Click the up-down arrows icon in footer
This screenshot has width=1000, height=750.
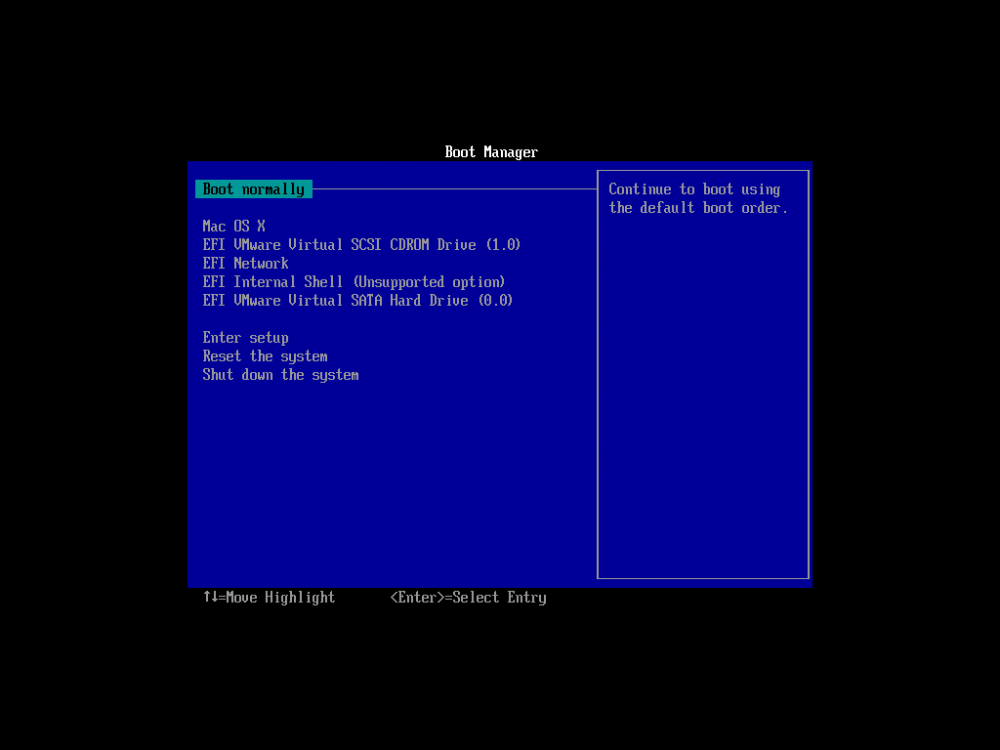pos(210,597)
